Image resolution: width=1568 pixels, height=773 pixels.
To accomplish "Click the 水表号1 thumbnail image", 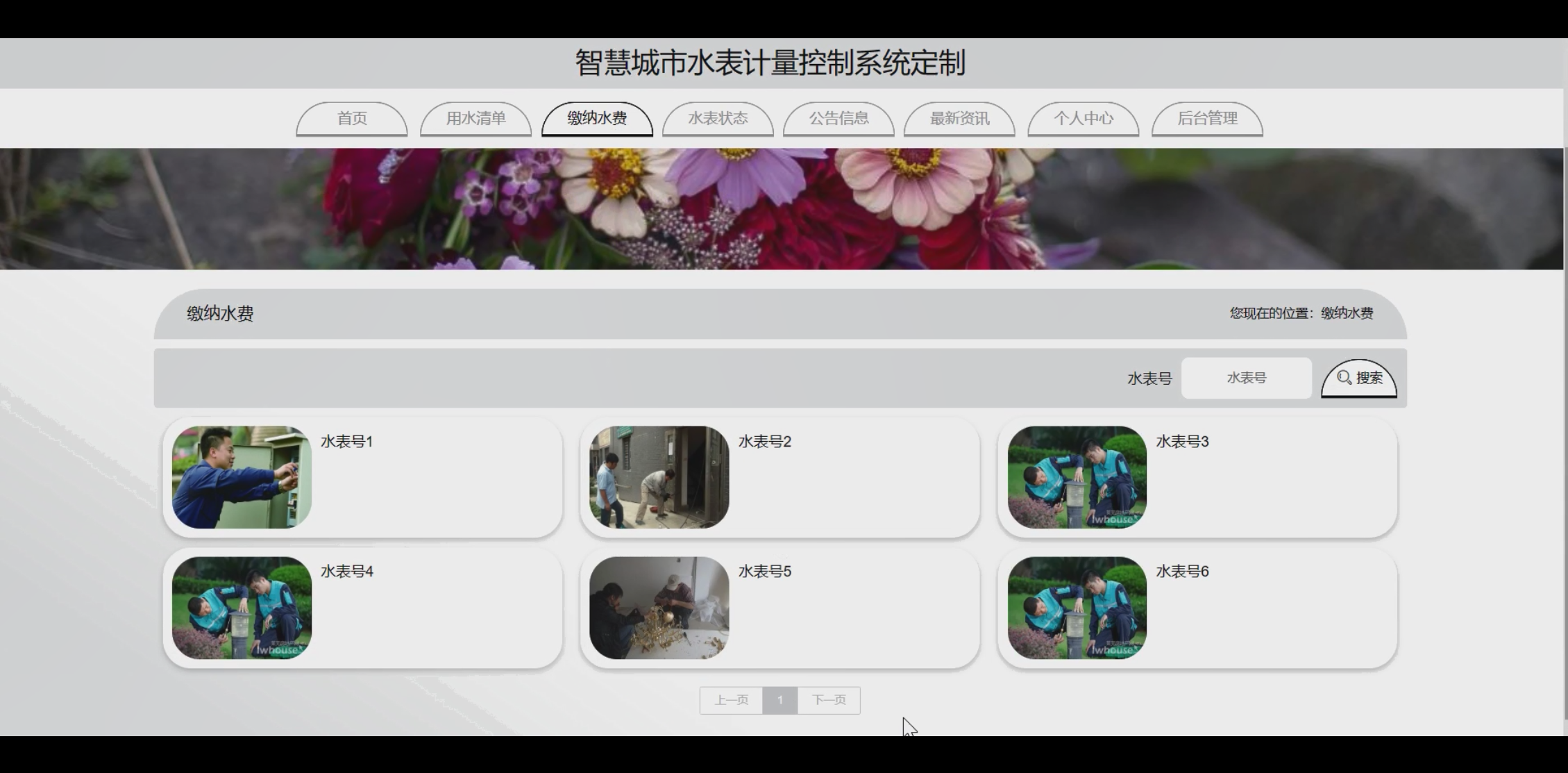I will (242, 477).
